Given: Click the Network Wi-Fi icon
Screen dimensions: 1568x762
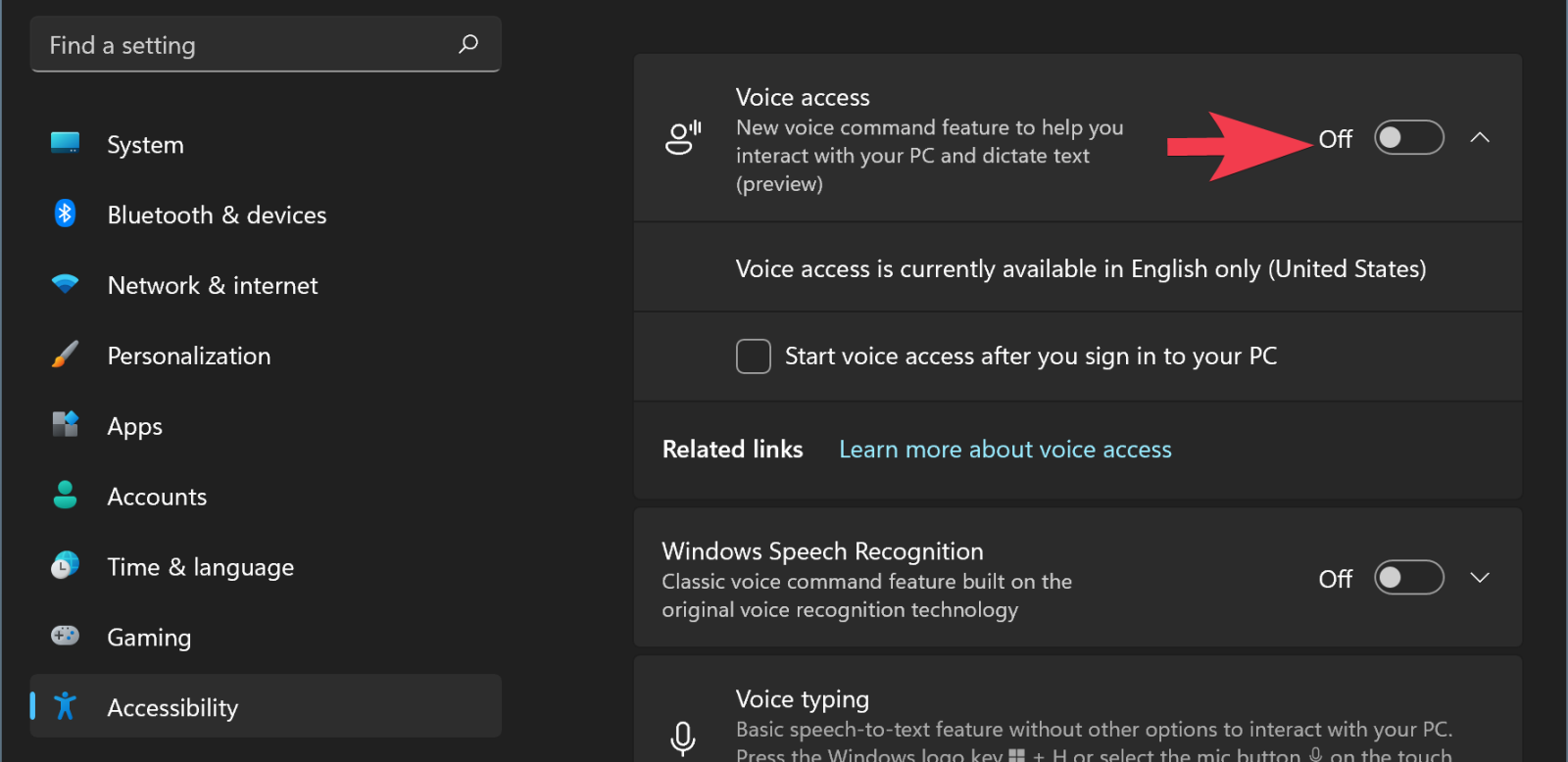Looking at the screenshot, I should [x=65, y=284].
